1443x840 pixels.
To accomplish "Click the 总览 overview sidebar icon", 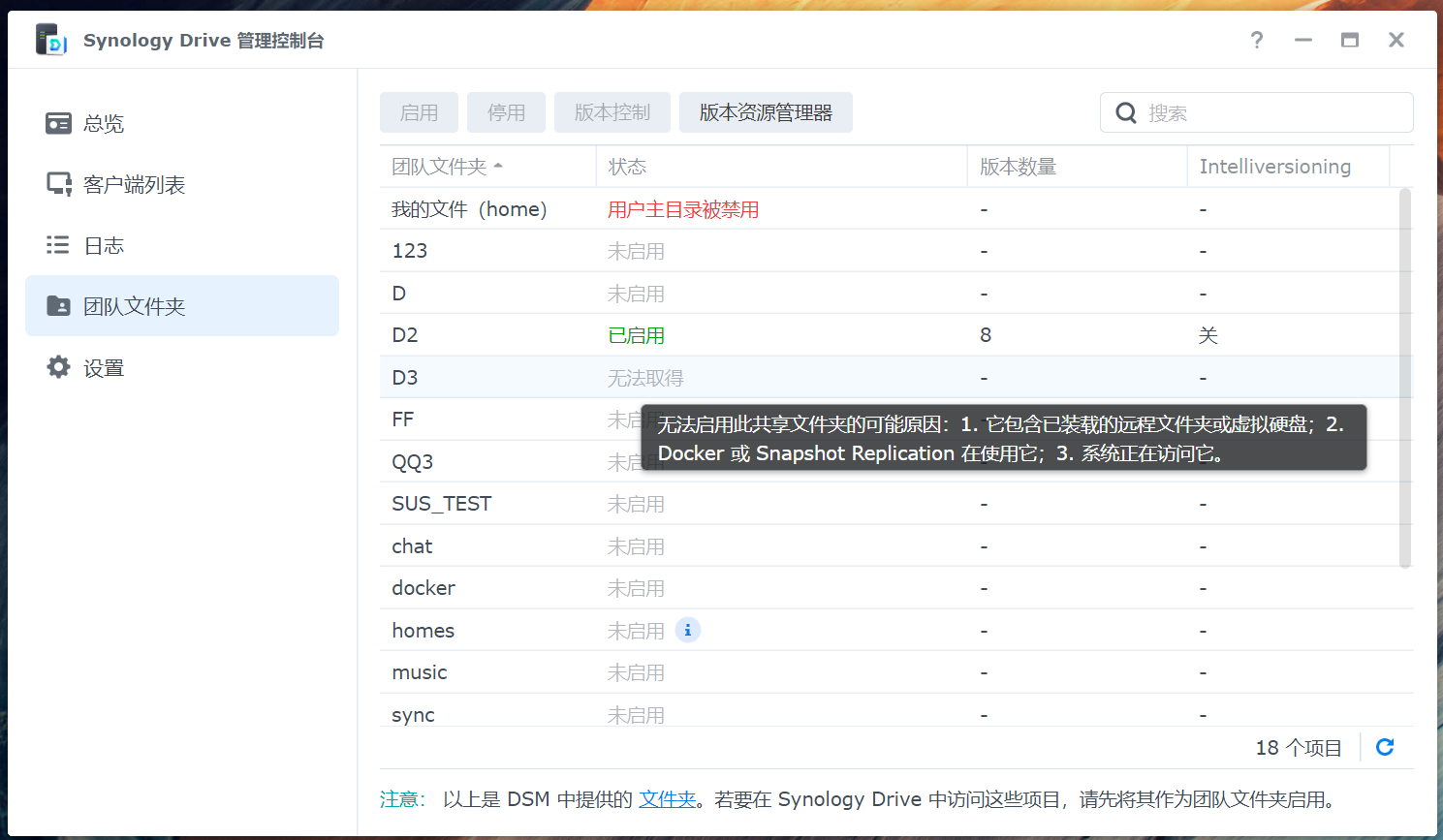I will click(58, 123).
